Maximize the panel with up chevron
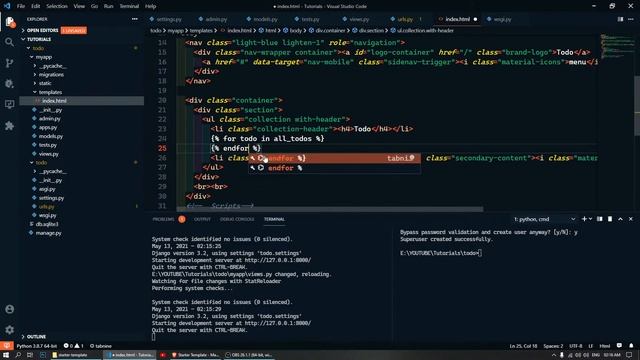This screenshot has height=360, width=640. coord(620,219)
